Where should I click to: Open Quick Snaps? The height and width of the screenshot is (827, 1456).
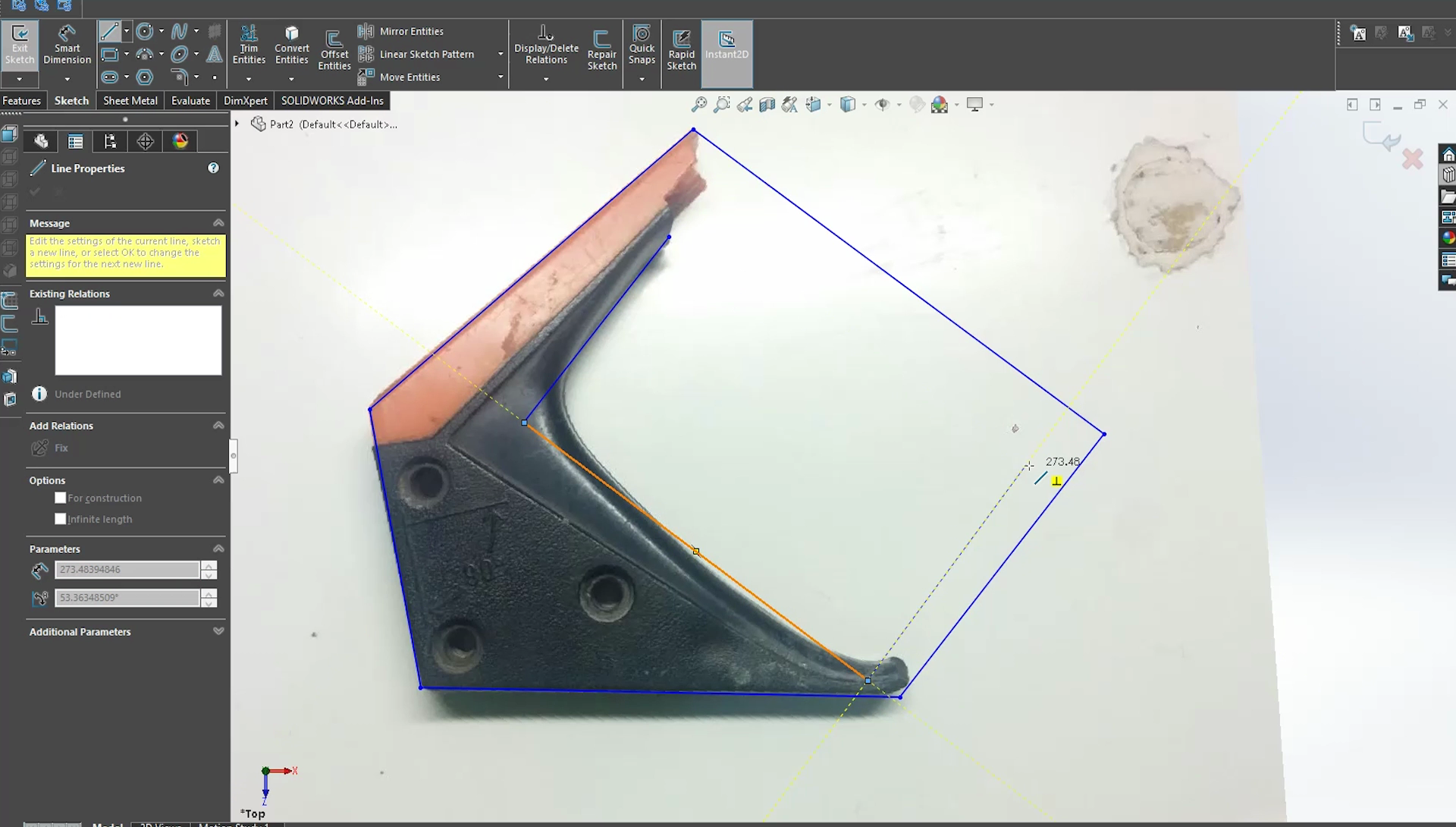(x=642, y=45)
